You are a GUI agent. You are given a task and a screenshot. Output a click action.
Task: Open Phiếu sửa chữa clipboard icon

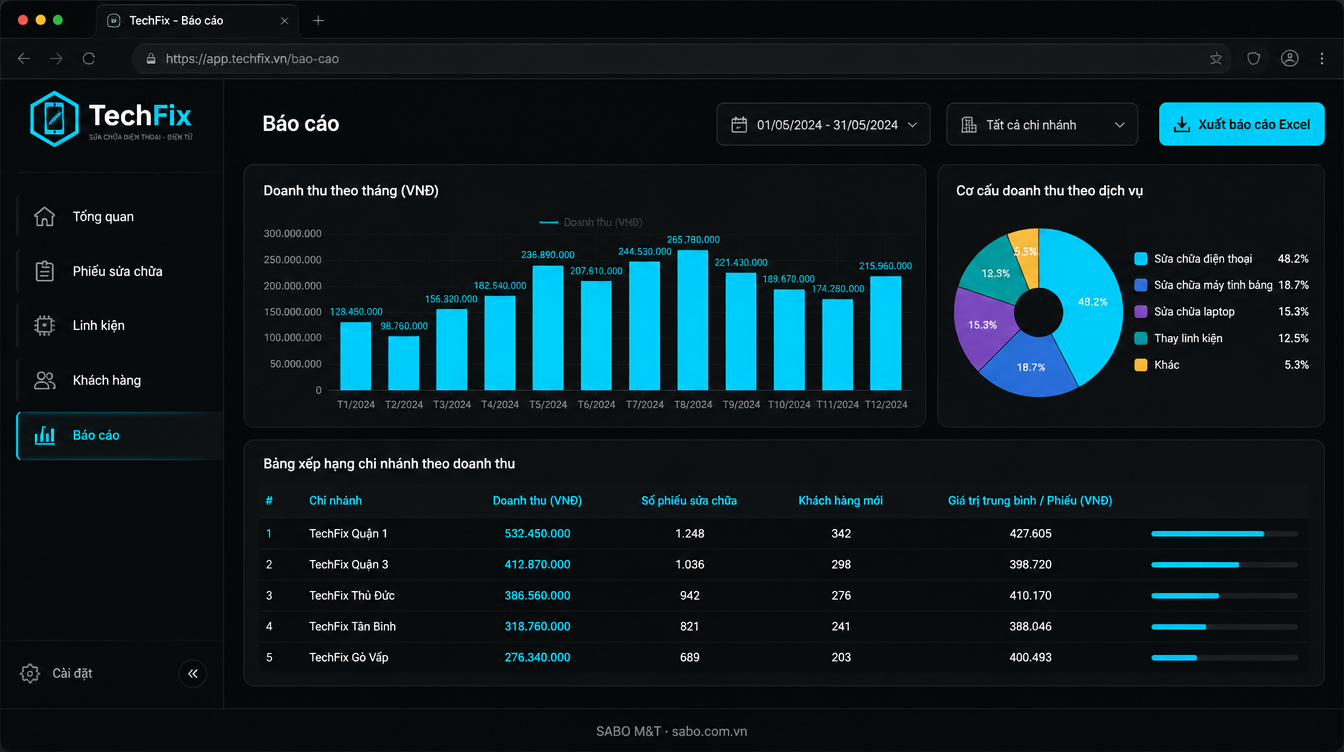[x=44, y=271]
